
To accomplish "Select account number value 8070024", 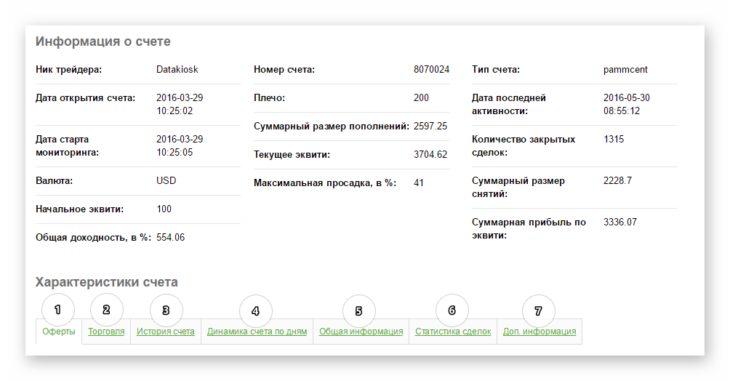I will point(431,69).
